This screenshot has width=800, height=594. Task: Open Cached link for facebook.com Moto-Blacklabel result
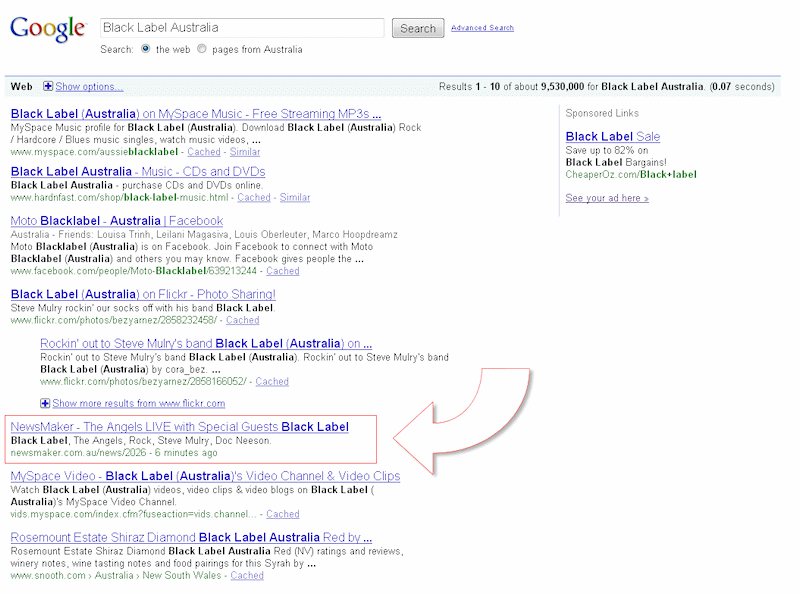point(283,270)
